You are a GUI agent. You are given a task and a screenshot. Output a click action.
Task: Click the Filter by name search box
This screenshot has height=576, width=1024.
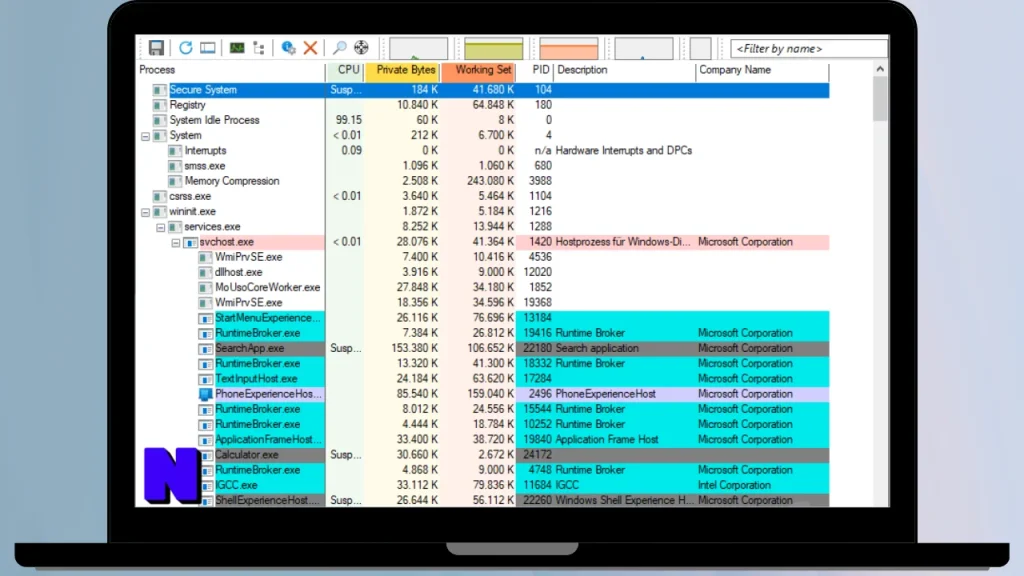point(809,48)
